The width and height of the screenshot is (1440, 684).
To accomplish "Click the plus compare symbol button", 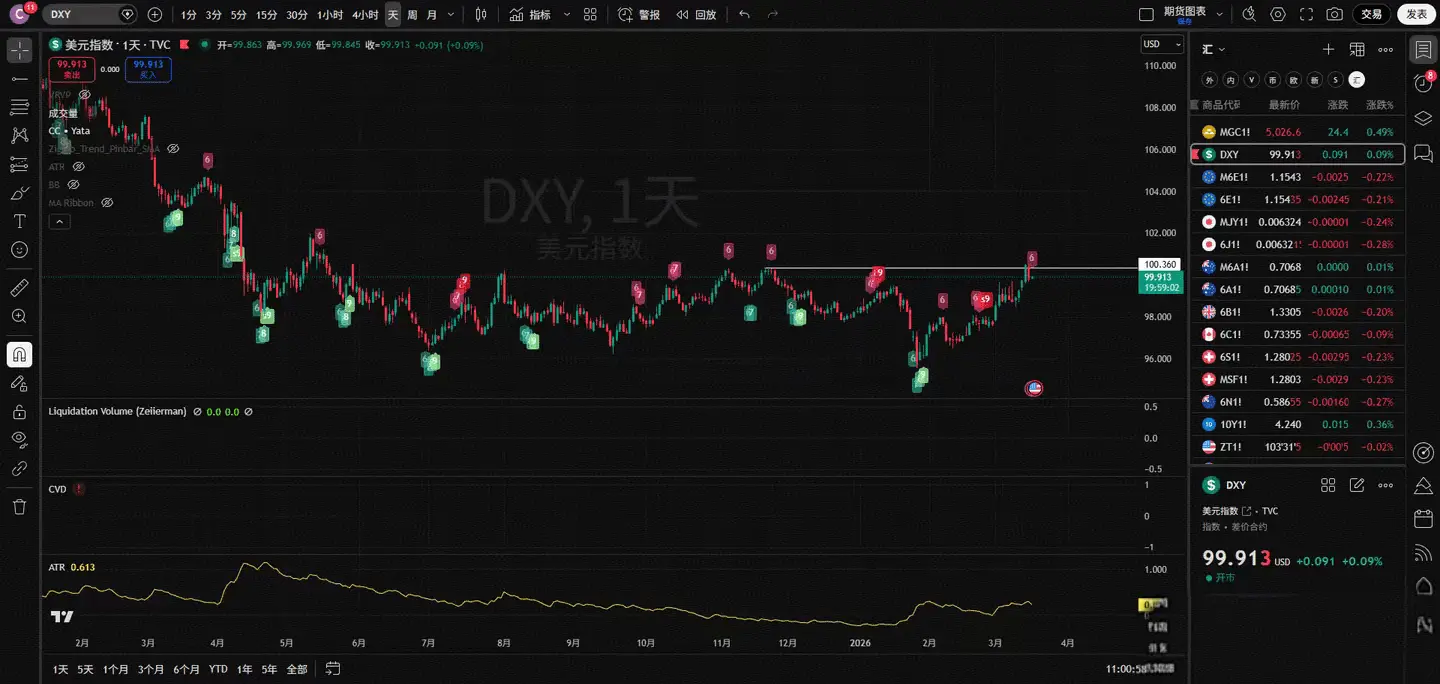I will (154, 14).
